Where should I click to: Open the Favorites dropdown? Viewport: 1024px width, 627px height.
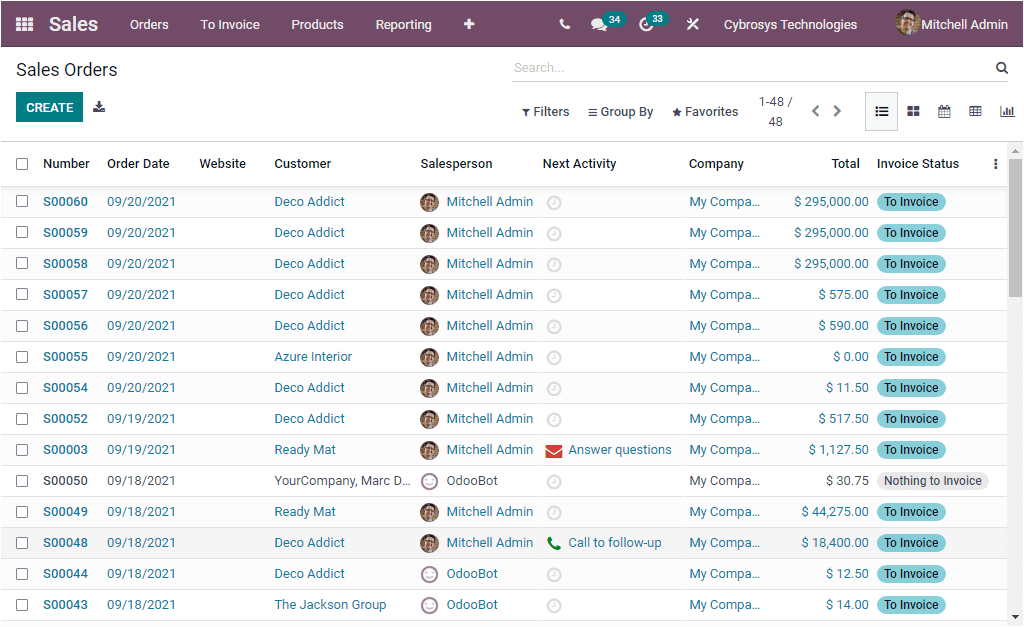click(705, 111)
